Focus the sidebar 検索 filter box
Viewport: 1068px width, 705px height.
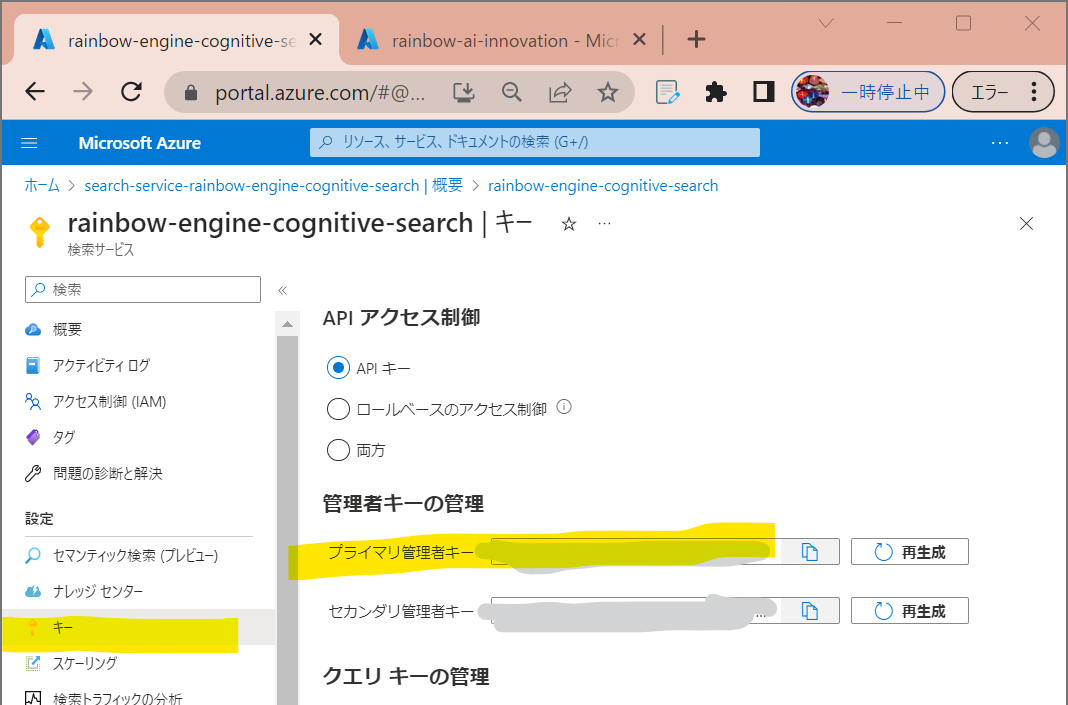coord(143,289)
